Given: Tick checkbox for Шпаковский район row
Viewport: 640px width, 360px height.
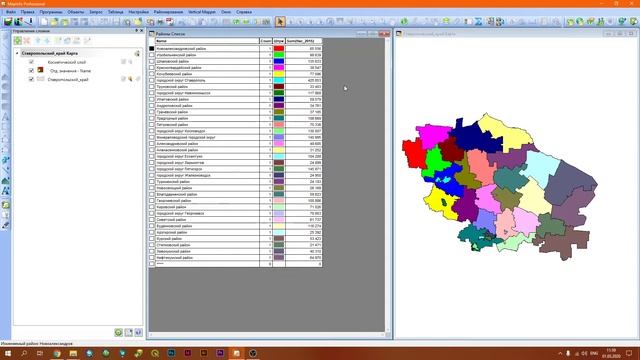Looking at the screenshot, I should (x=152, y=61).
